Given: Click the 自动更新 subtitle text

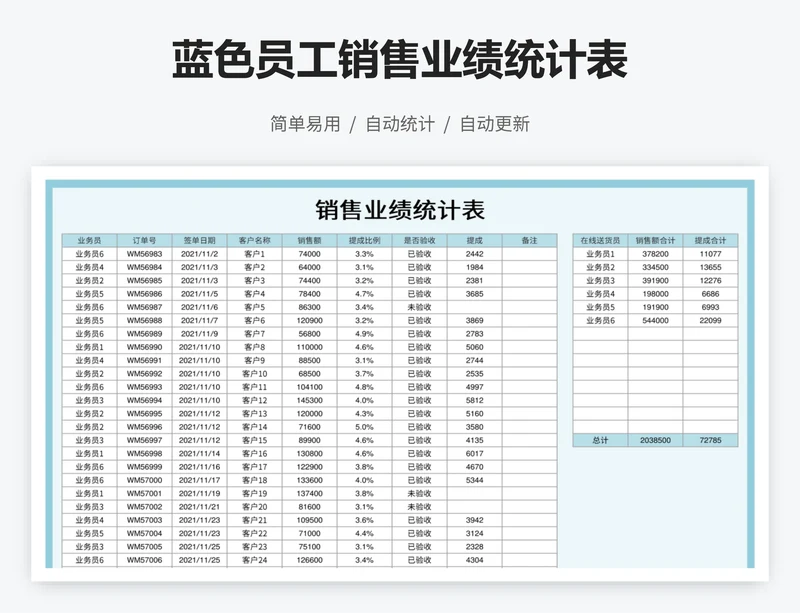Looking at the screenshot, I should pos(494,124).
